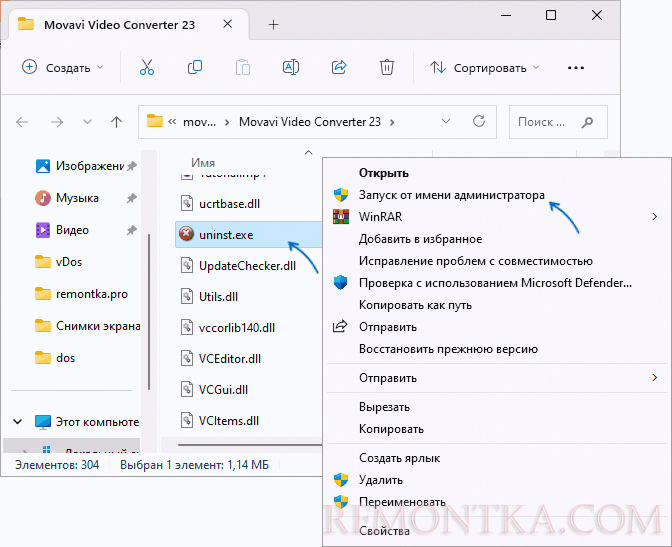The width and height of the screenshot is (672, 547).
Task: Sort by Имя column header
Action: 203,162
